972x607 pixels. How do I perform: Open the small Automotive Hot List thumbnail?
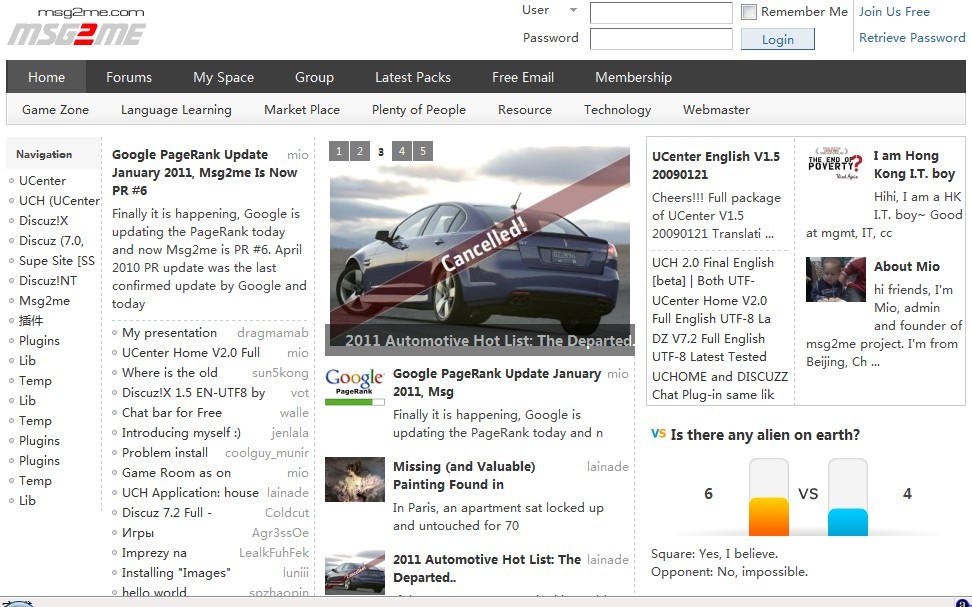tap(355, 572)
